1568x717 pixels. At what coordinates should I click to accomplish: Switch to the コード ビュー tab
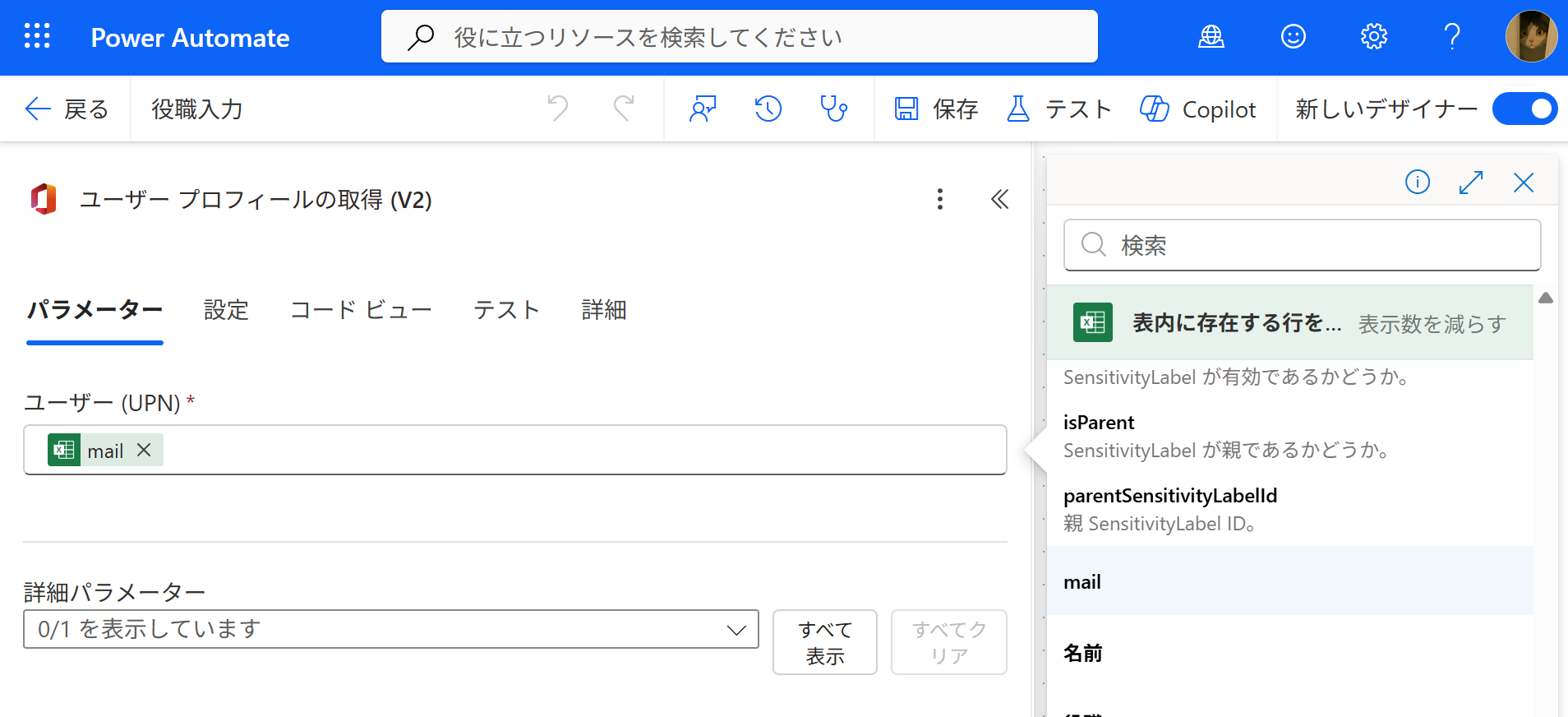[x=361, y=310]
